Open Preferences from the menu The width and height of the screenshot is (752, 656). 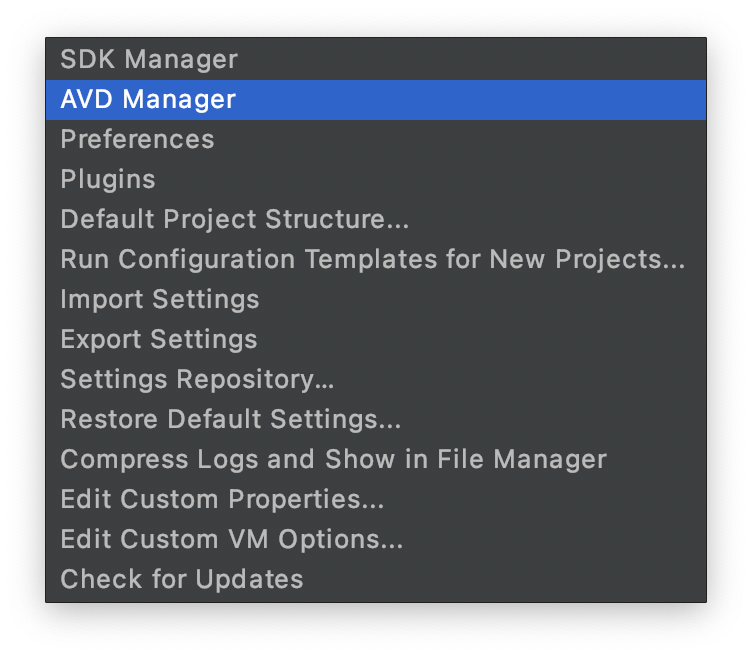coord(376,140)
